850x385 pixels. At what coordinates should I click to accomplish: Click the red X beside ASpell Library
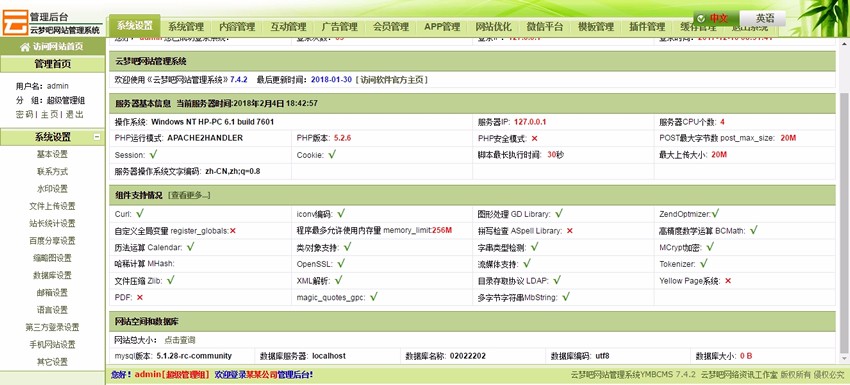pos(570,231)
